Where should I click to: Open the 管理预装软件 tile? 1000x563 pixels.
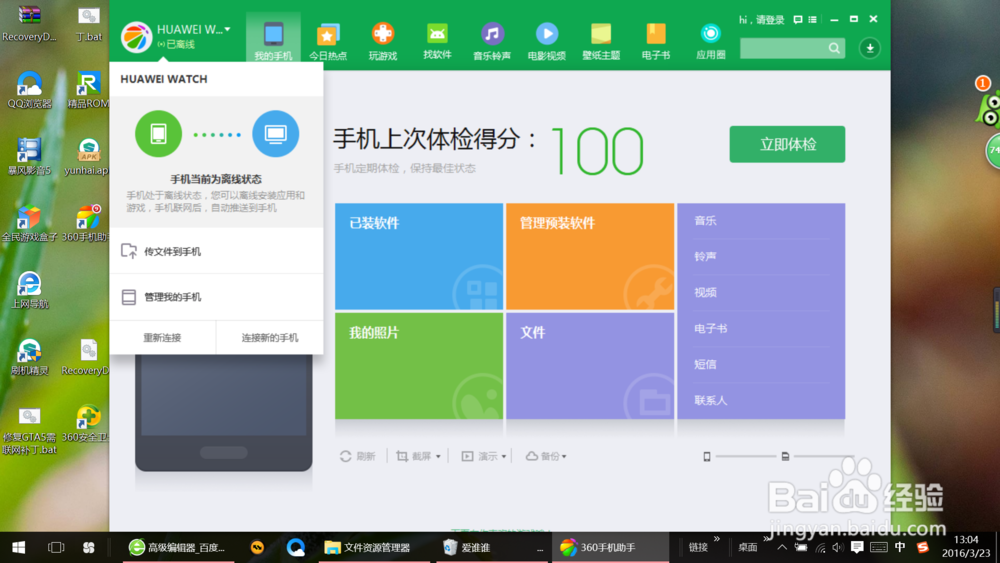coord(590,256)
